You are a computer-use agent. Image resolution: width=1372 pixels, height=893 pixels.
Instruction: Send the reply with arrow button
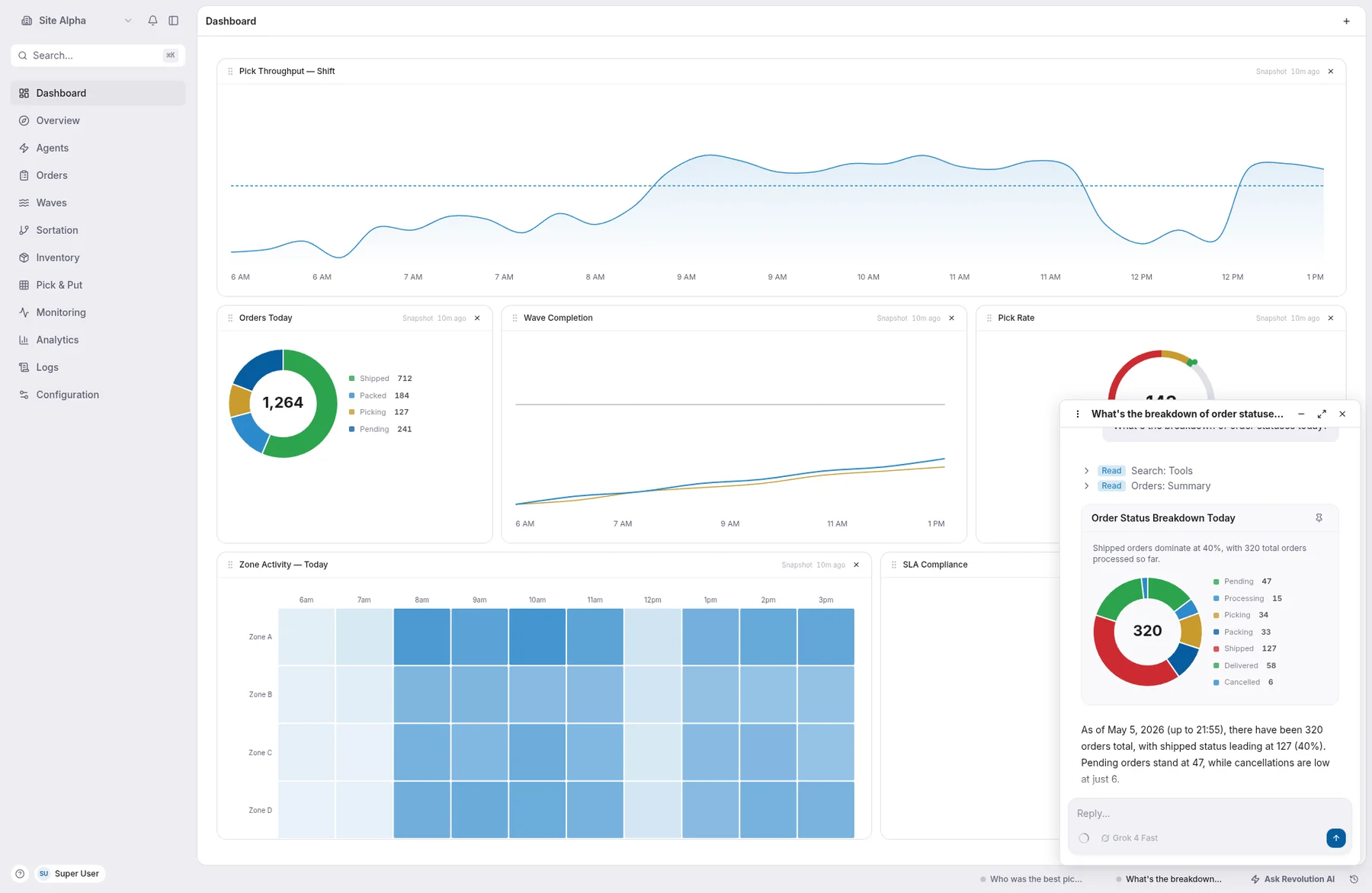point(1335,838)
